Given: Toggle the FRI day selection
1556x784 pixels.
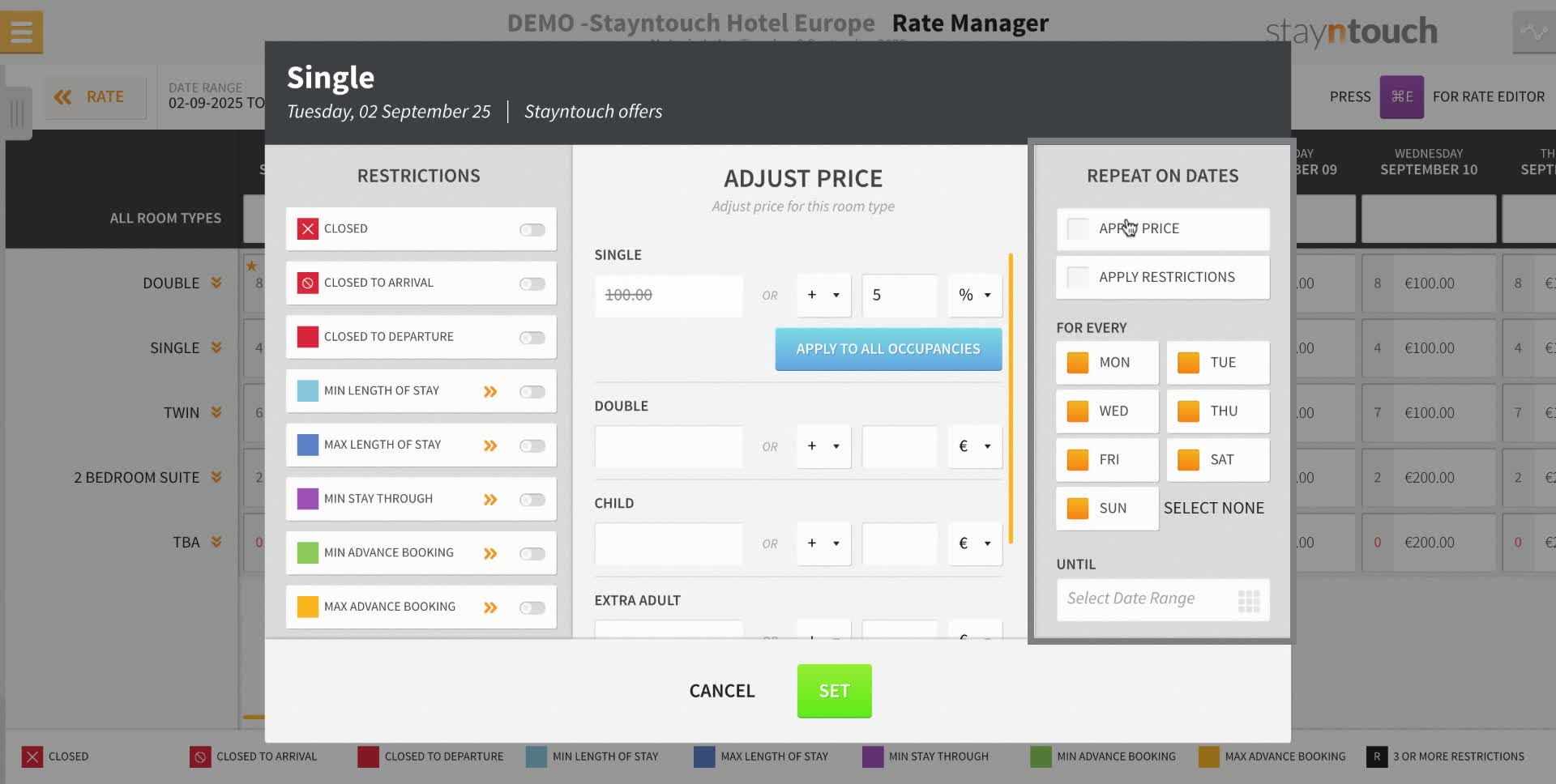Looking at the screenshot, I should 1107,460.
